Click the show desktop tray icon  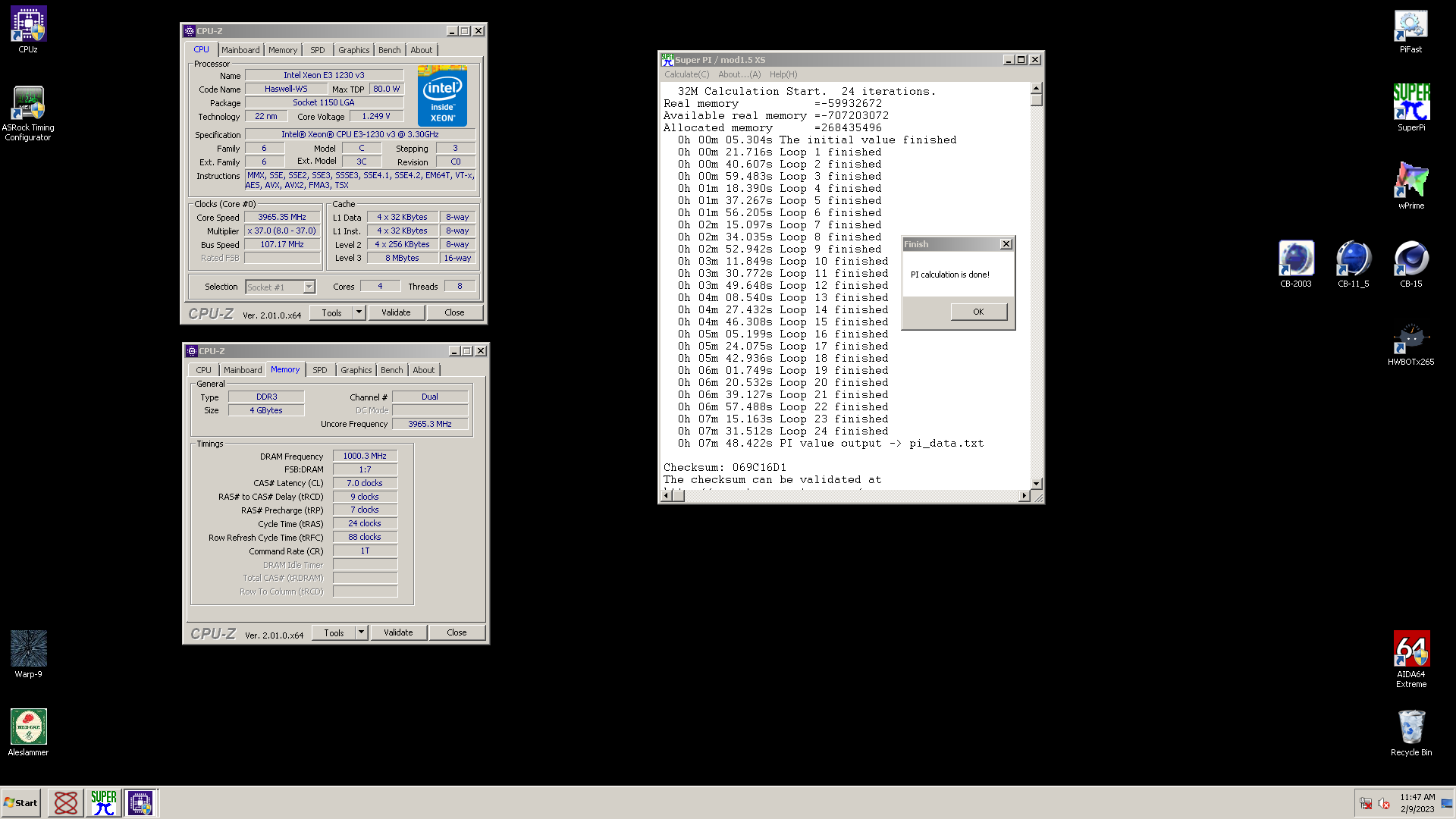click(x=1447, y=803)
